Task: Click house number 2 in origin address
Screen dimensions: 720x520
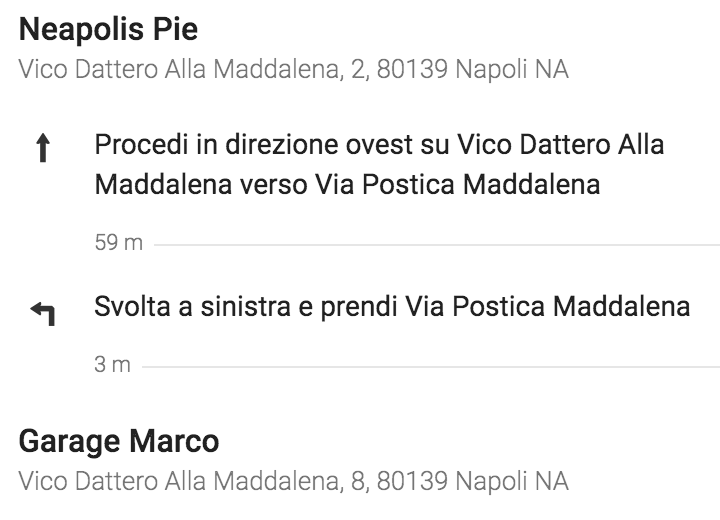Action: 359,69
